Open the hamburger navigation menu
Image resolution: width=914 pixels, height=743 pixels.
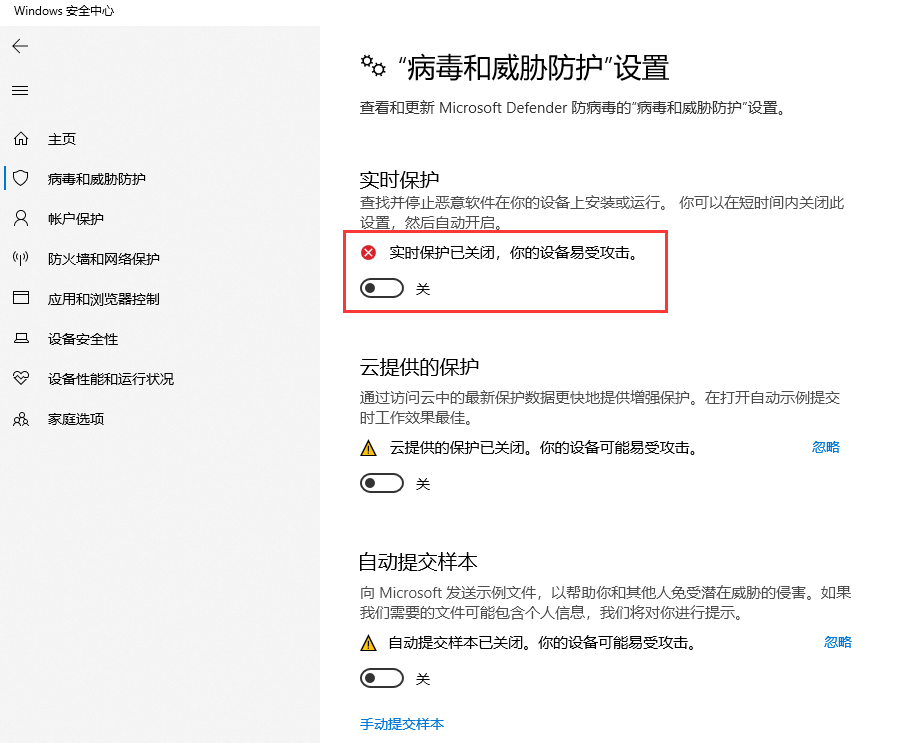[20, 90]
